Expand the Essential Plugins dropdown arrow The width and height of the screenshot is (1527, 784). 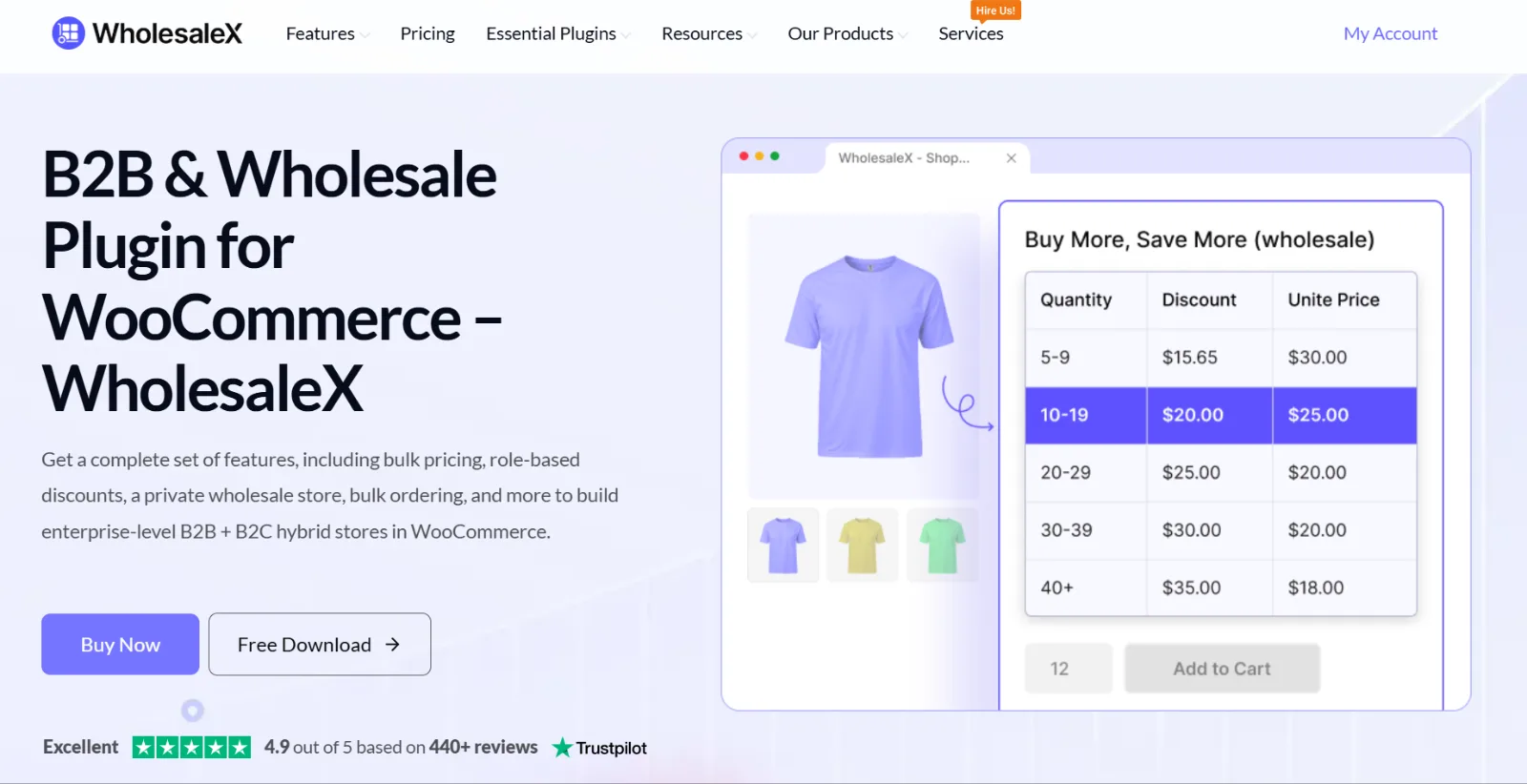626,35
